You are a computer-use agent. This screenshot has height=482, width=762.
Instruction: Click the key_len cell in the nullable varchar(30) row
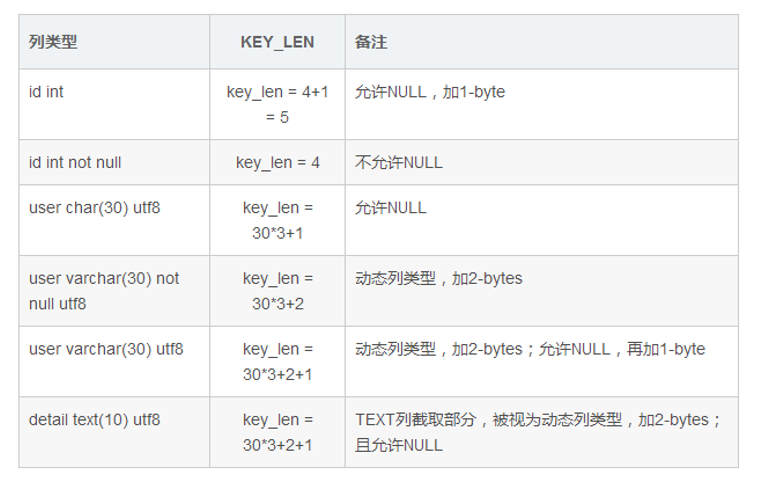[277, 361]
